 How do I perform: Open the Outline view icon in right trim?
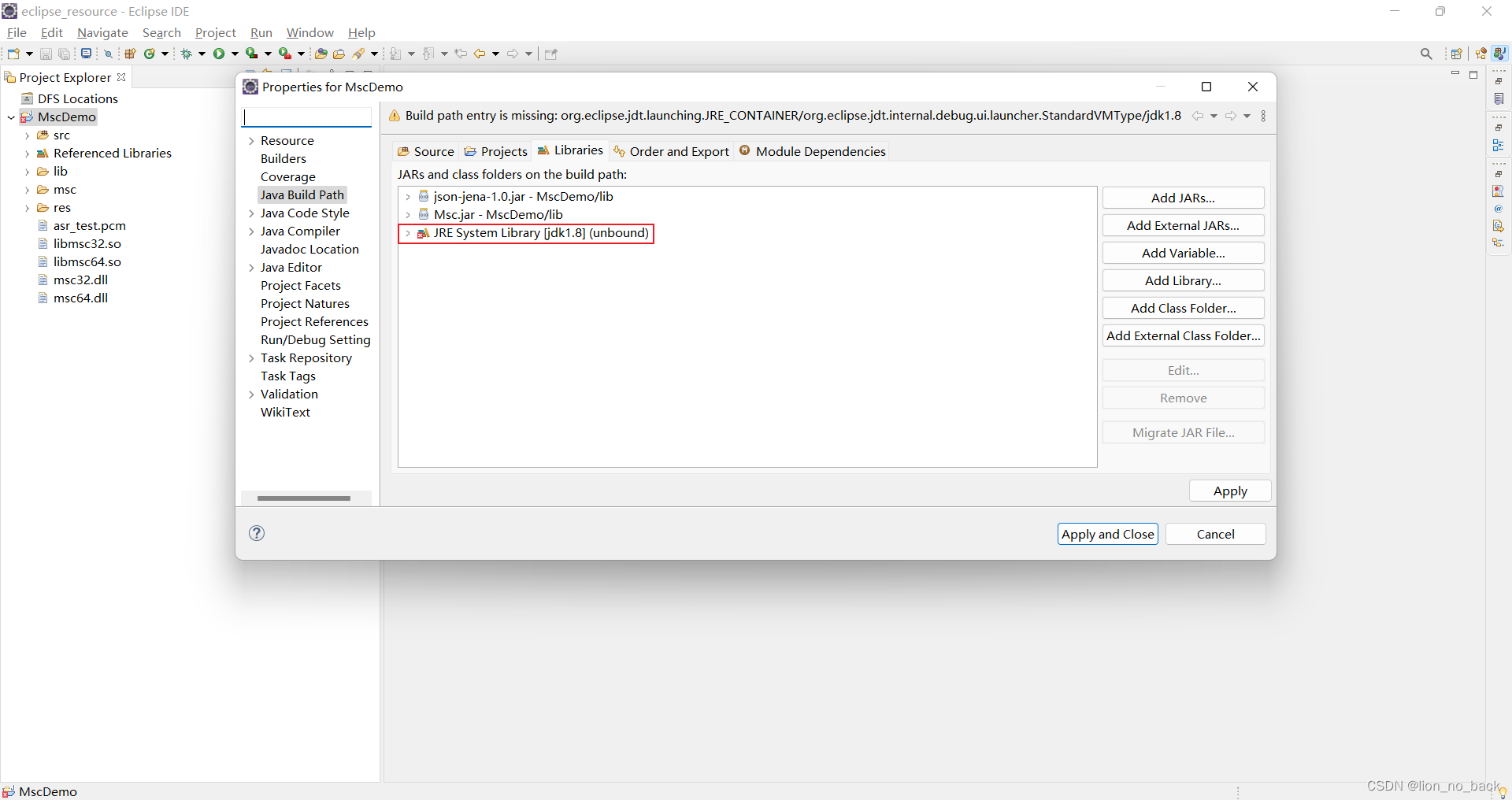[x=1499, y=146]
